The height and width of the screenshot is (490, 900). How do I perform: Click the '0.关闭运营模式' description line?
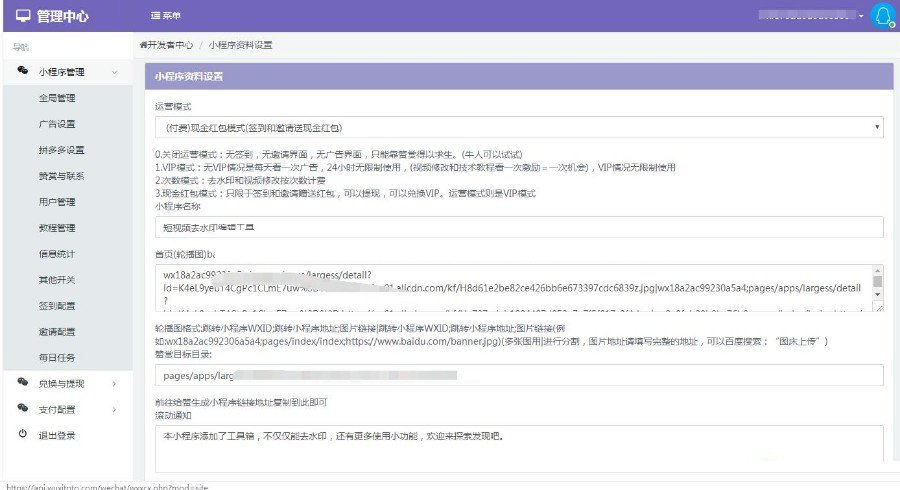(339, 154)
